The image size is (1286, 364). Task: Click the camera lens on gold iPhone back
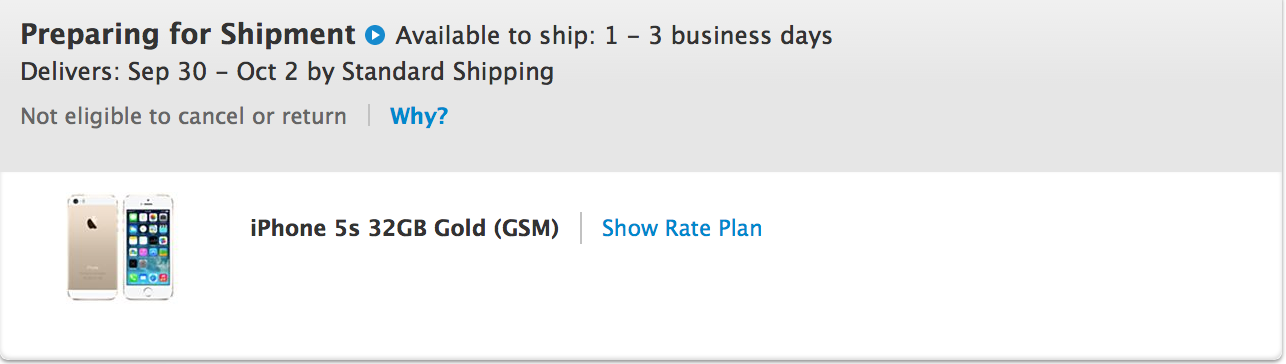point(76,203)
